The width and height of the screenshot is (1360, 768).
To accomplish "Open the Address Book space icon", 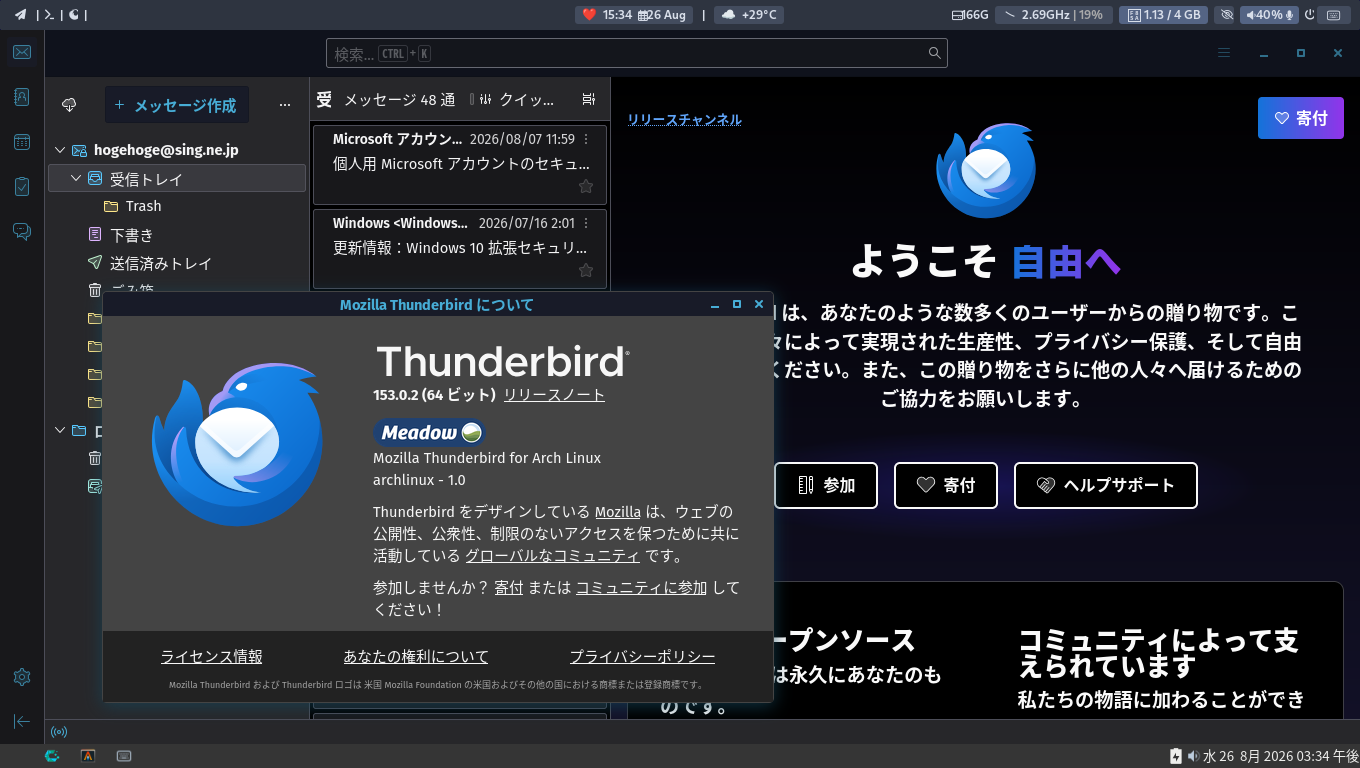I will pos(22,97).
